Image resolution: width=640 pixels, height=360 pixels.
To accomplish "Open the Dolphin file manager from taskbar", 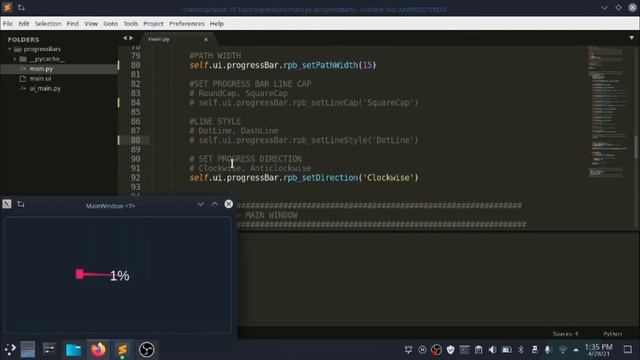I will (74, 350).
